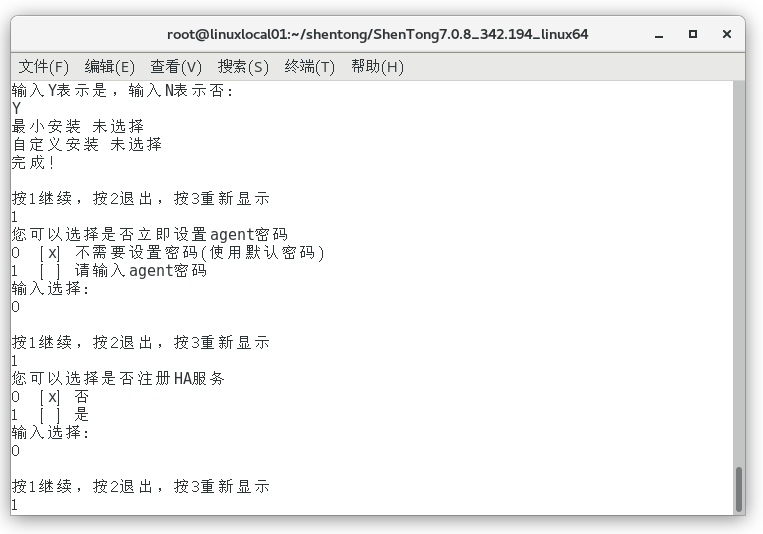The width and height of the screenshot is (763, 534).
Task: Click the vertical scrollbar thumb
Action: click(739, 488)
